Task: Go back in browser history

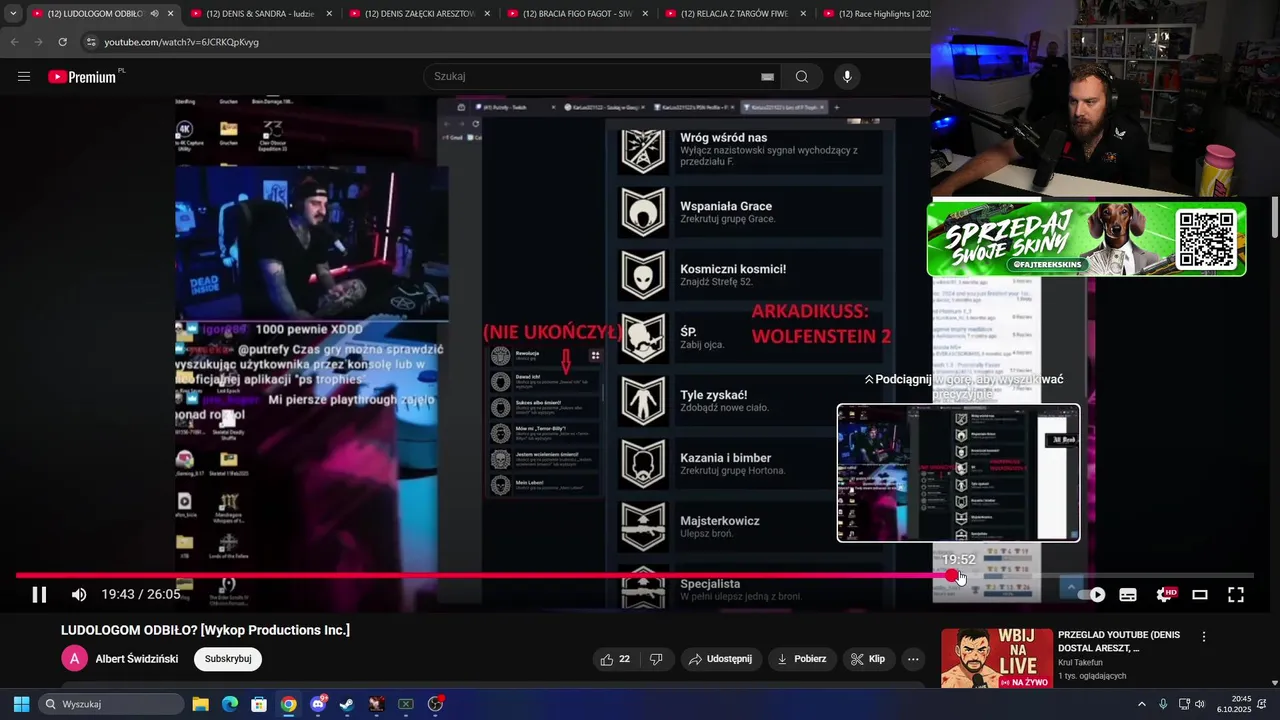Action: (14, 42)
